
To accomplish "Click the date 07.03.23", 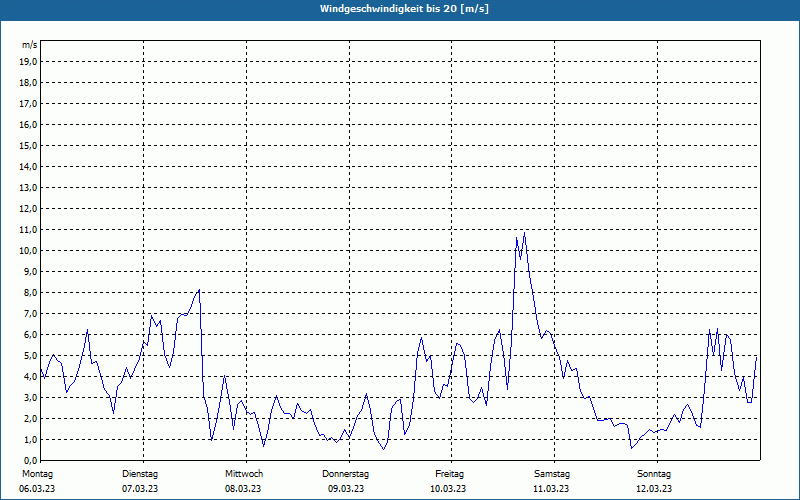I will (140, 488).
